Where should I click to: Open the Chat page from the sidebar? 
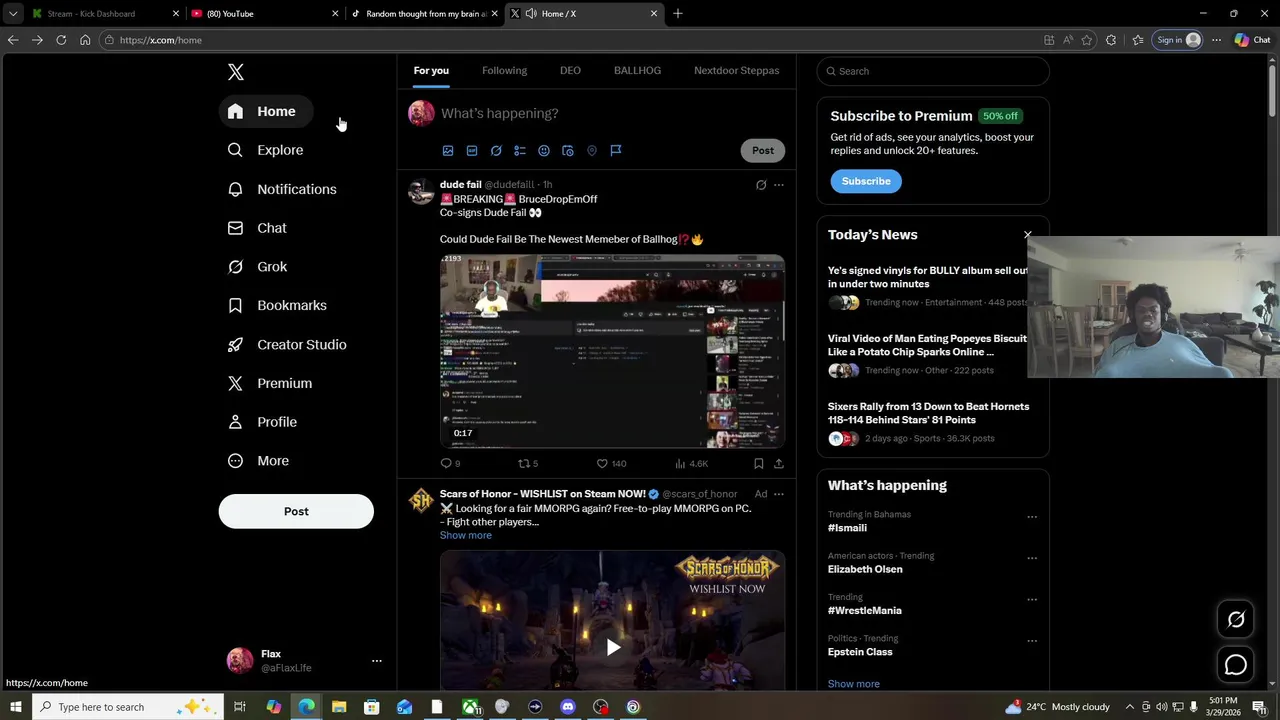point(257,228)
